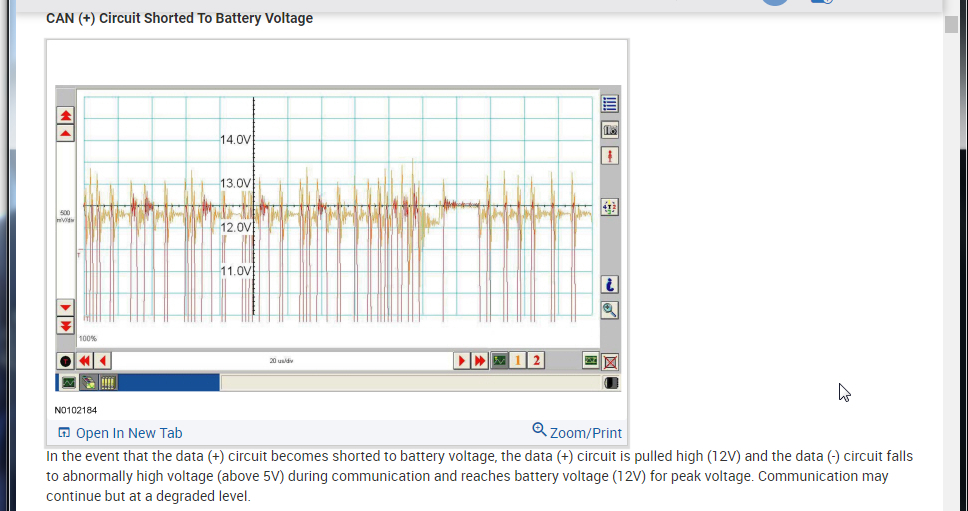The image size is (968, 511).
Task: Click the red person icon on scope
Action: coord(609,156)
